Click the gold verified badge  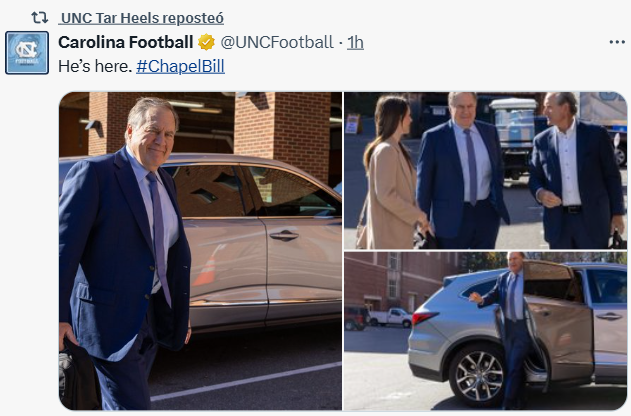tap(206, 42)
